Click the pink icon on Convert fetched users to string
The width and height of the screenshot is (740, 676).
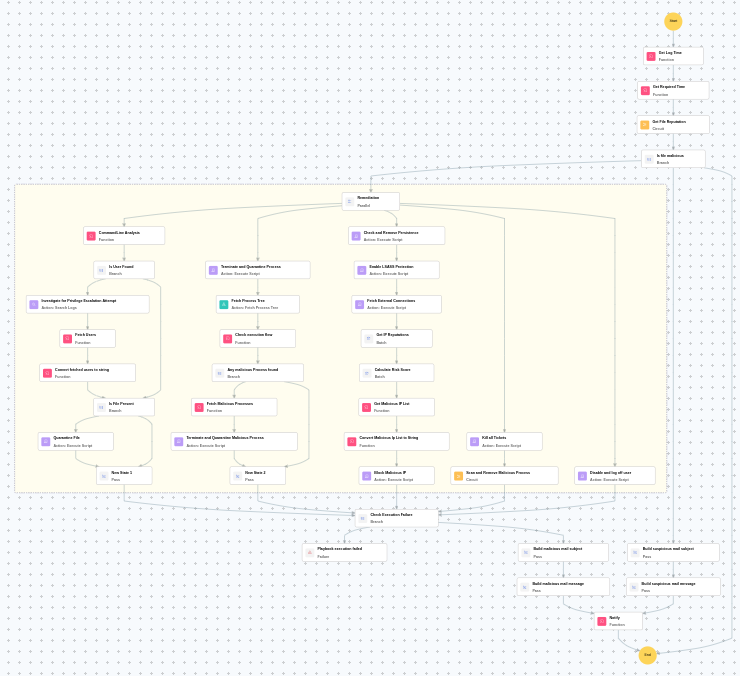tap(47, 373)
